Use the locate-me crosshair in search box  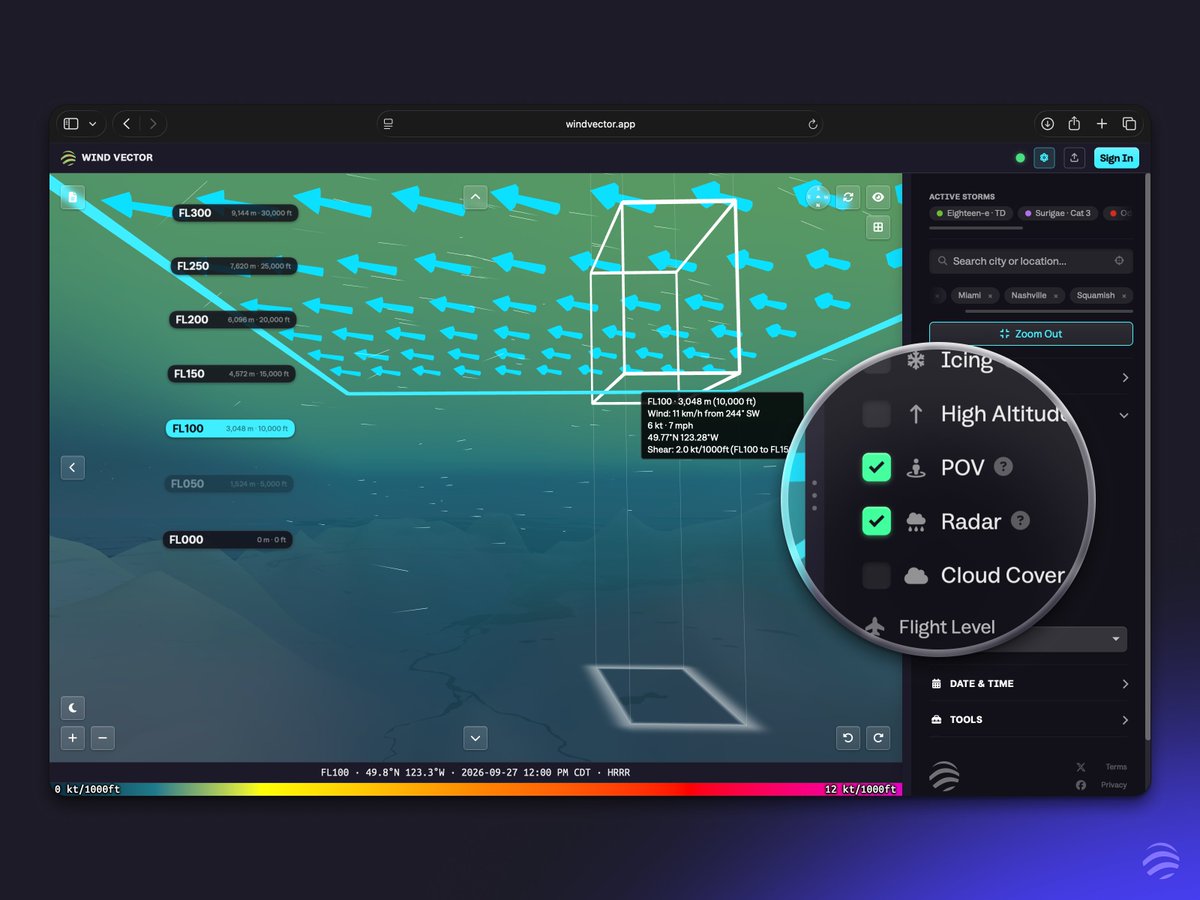1119,261
